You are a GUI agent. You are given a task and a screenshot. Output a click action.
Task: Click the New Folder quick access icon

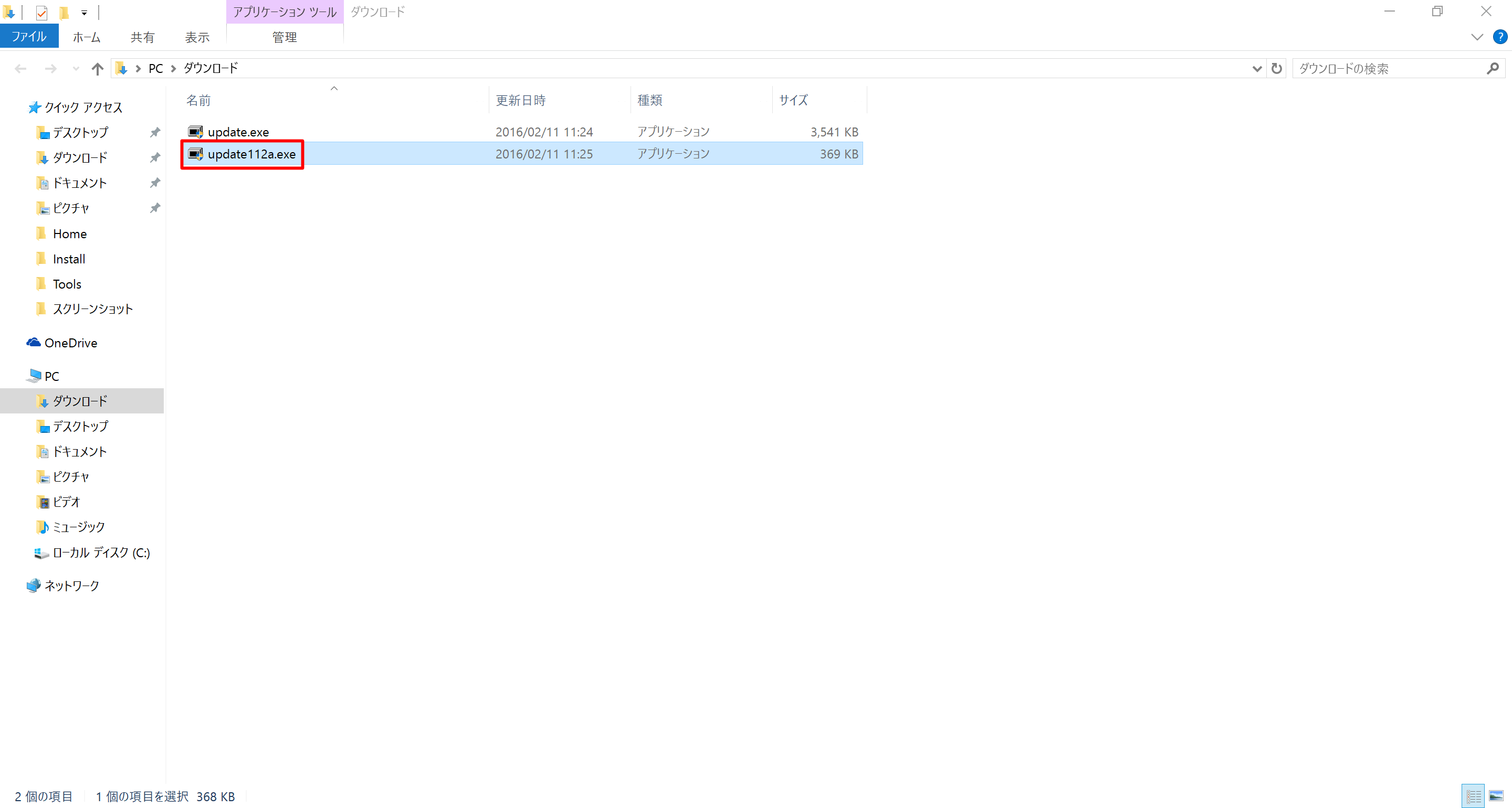tap(64, 12)
